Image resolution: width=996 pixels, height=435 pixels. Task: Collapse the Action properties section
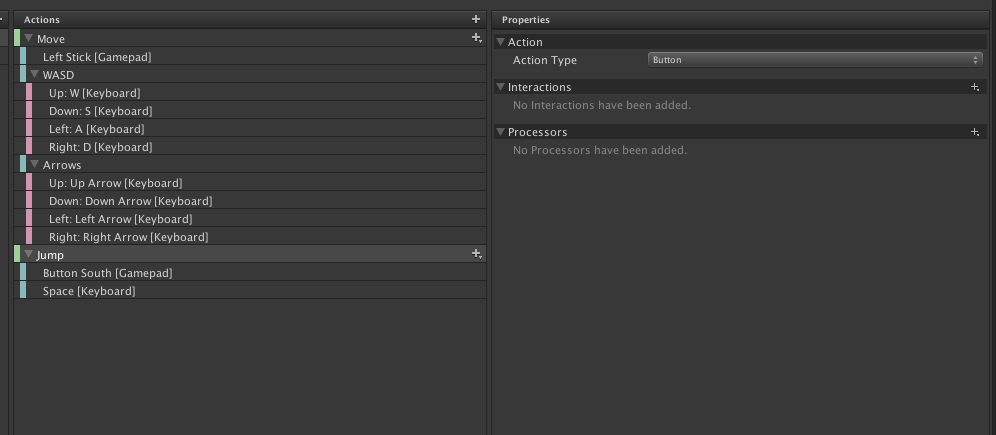pyautogui.click(x=501, y=42)
